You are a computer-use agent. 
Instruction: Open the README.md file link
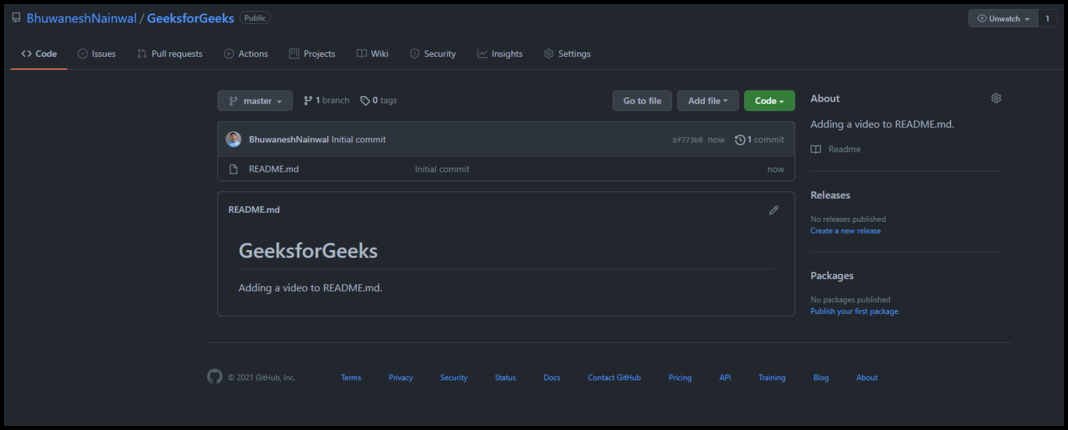click(x=274, y=169)
